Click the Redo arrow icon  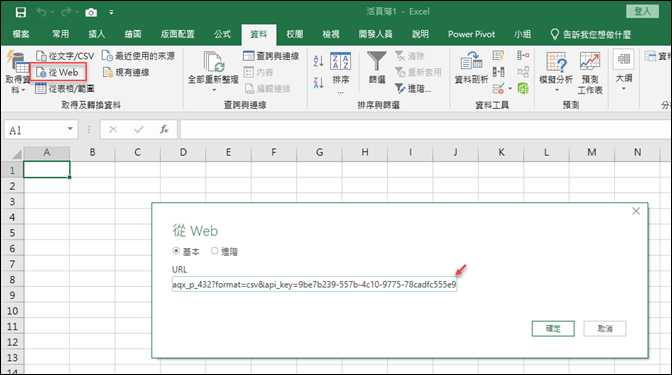coord(66,12)
